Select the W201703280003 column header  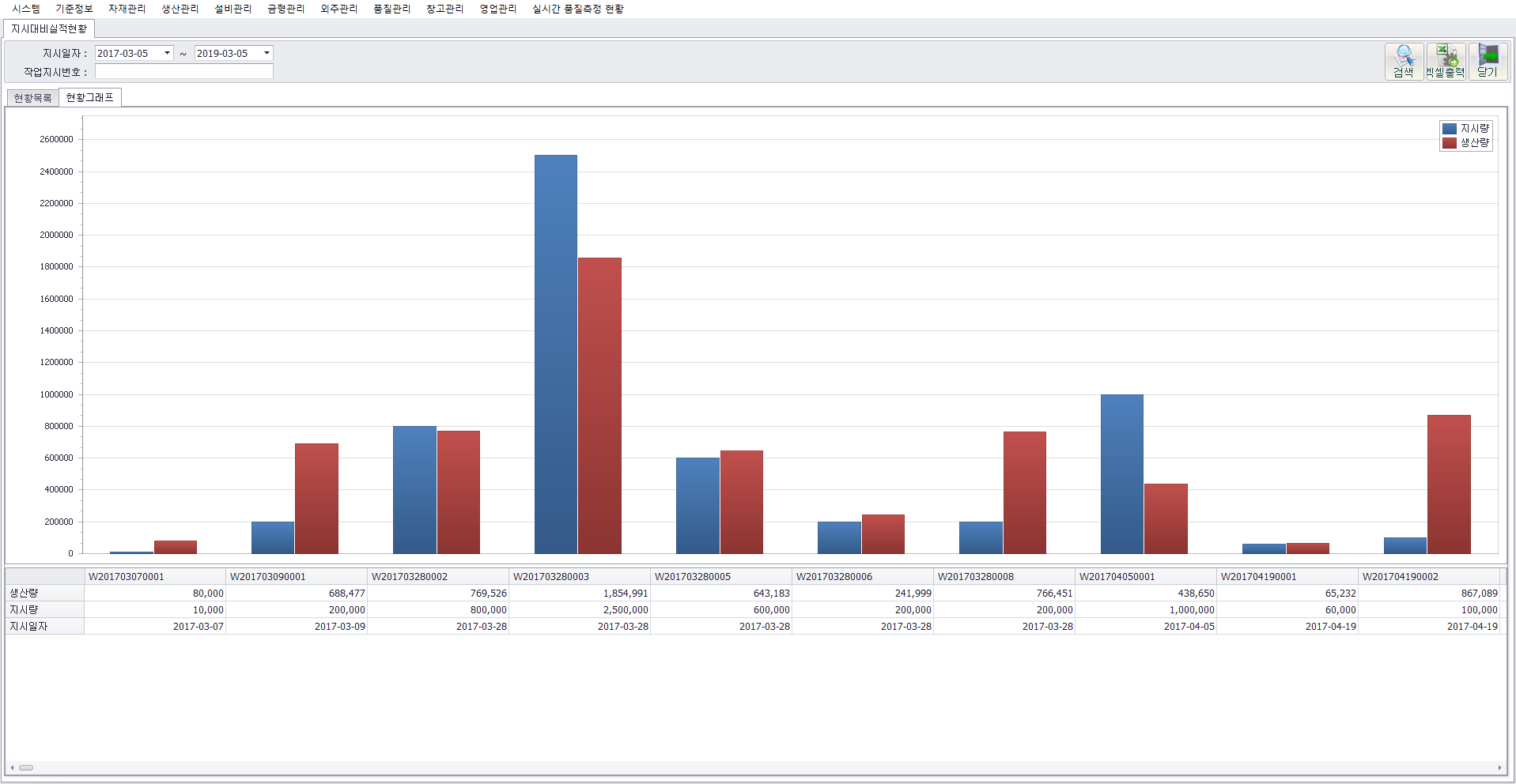click(578, 576)
